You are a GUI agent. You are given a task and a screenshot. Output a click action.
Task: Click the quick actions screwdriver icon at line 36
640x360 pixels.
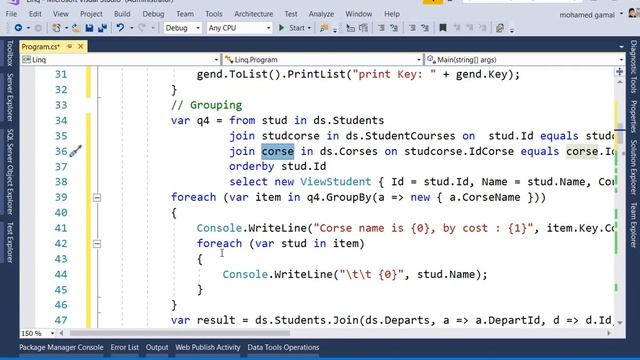pos(76,151)
